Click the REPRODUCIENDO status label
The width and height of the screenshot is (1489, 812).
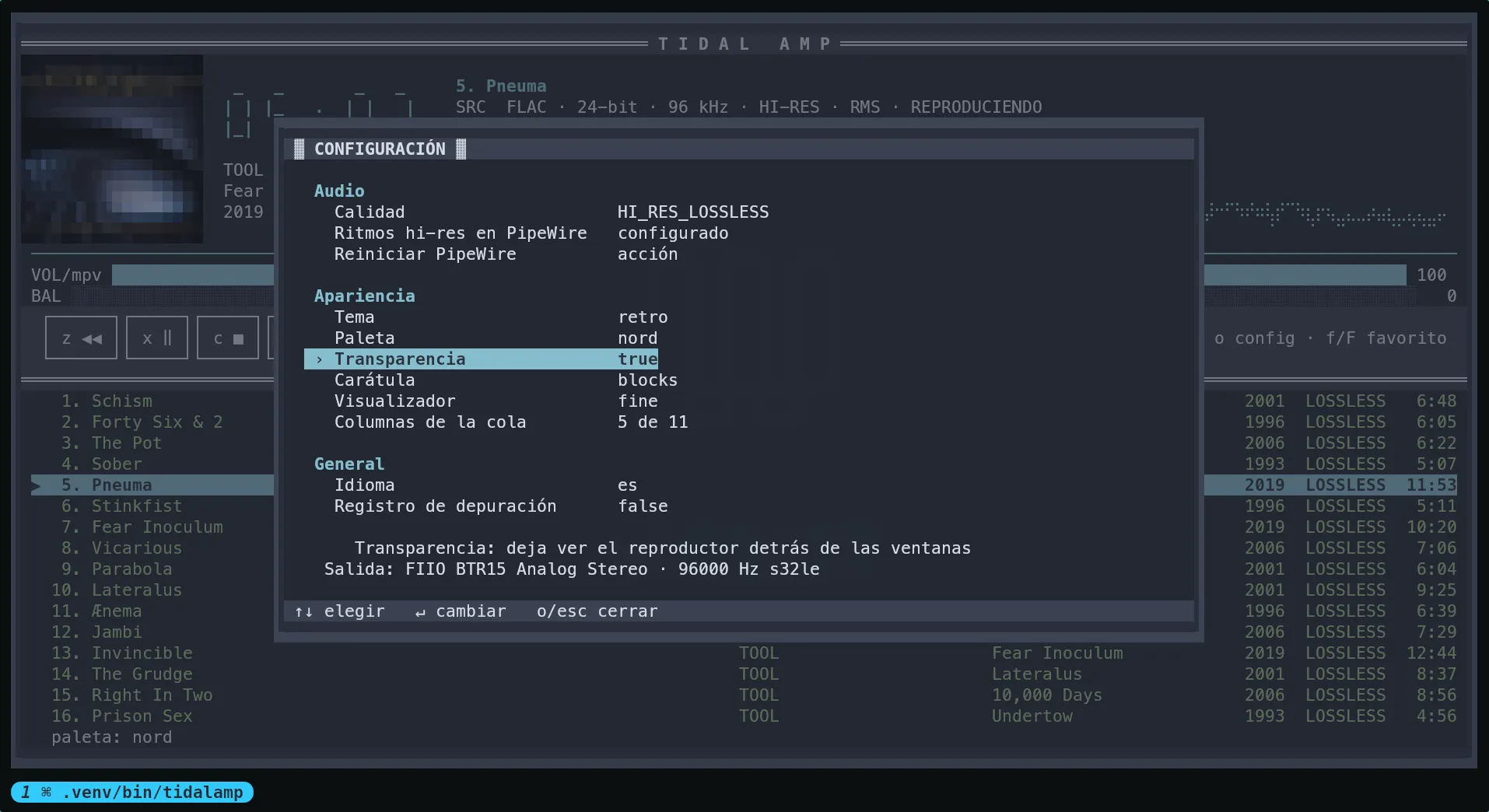pos(976,107)
